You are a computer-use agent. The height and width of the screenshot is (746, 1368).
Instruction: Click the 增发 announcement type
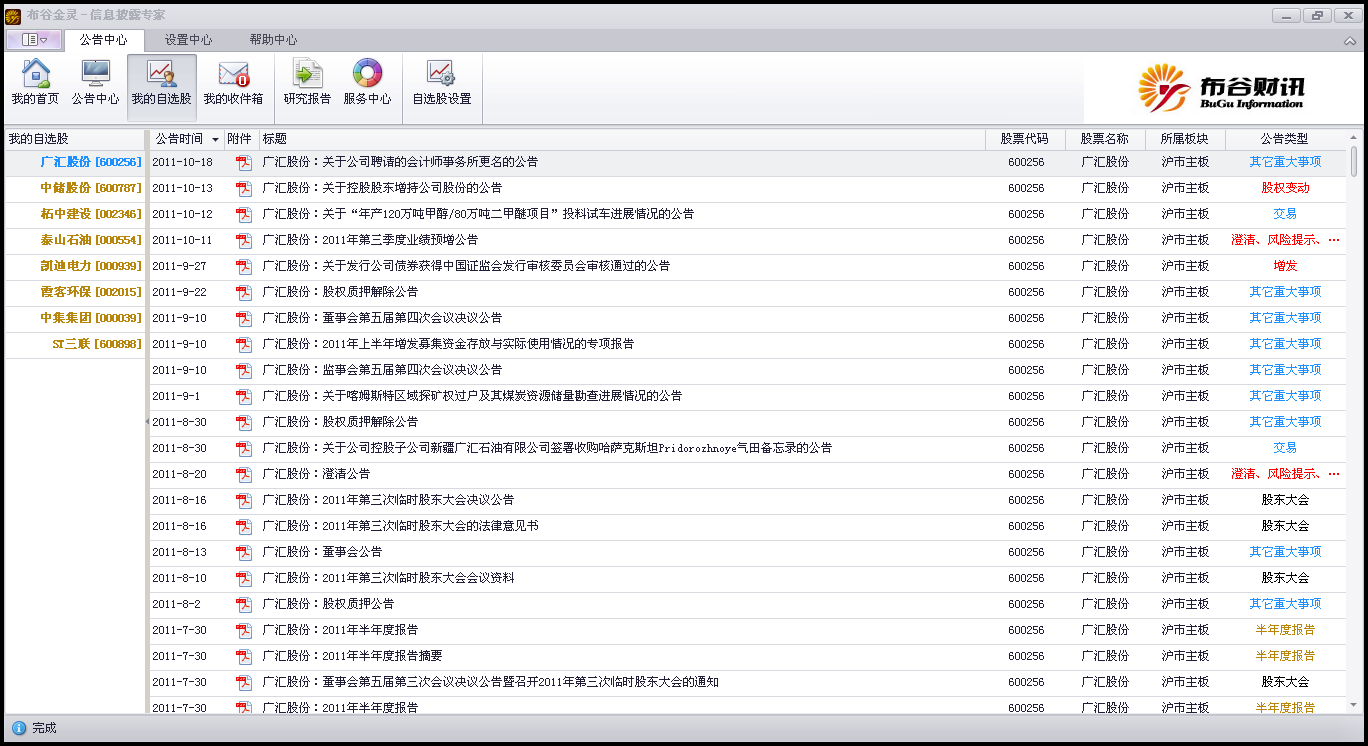pyautogui.click(x=1285, y=266)
